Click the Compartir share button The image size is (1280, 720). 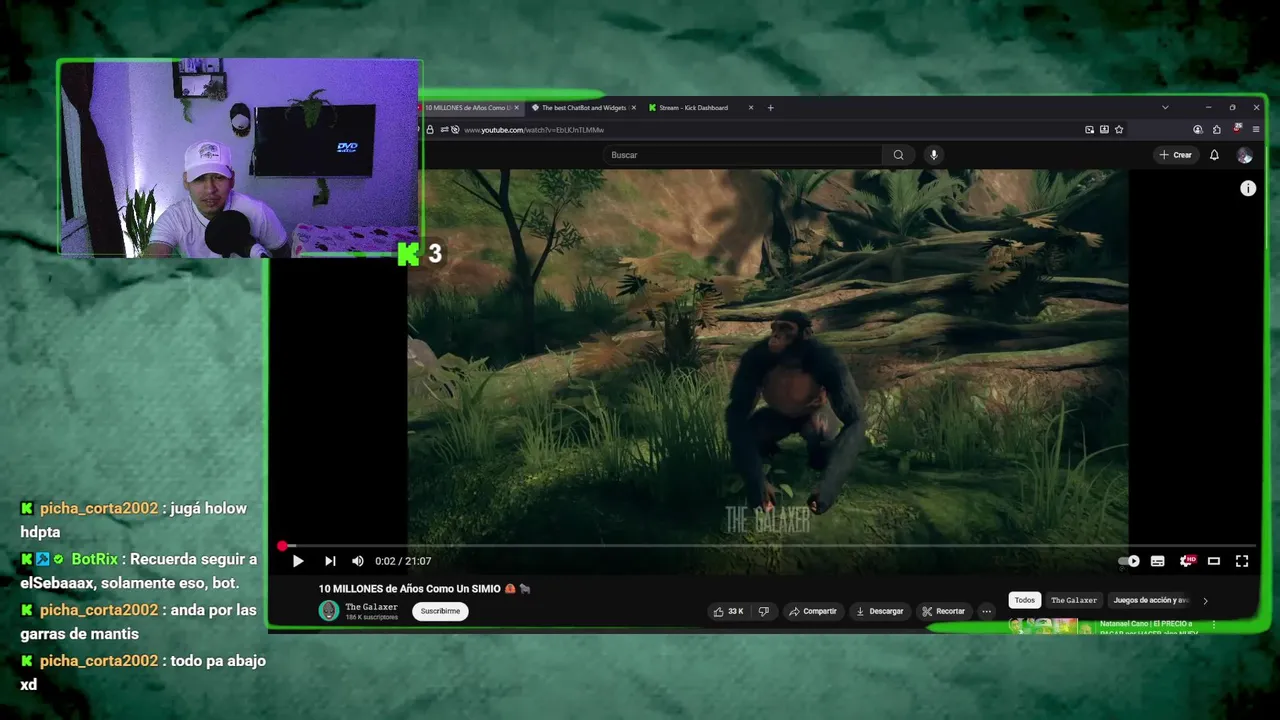[813, 611]
